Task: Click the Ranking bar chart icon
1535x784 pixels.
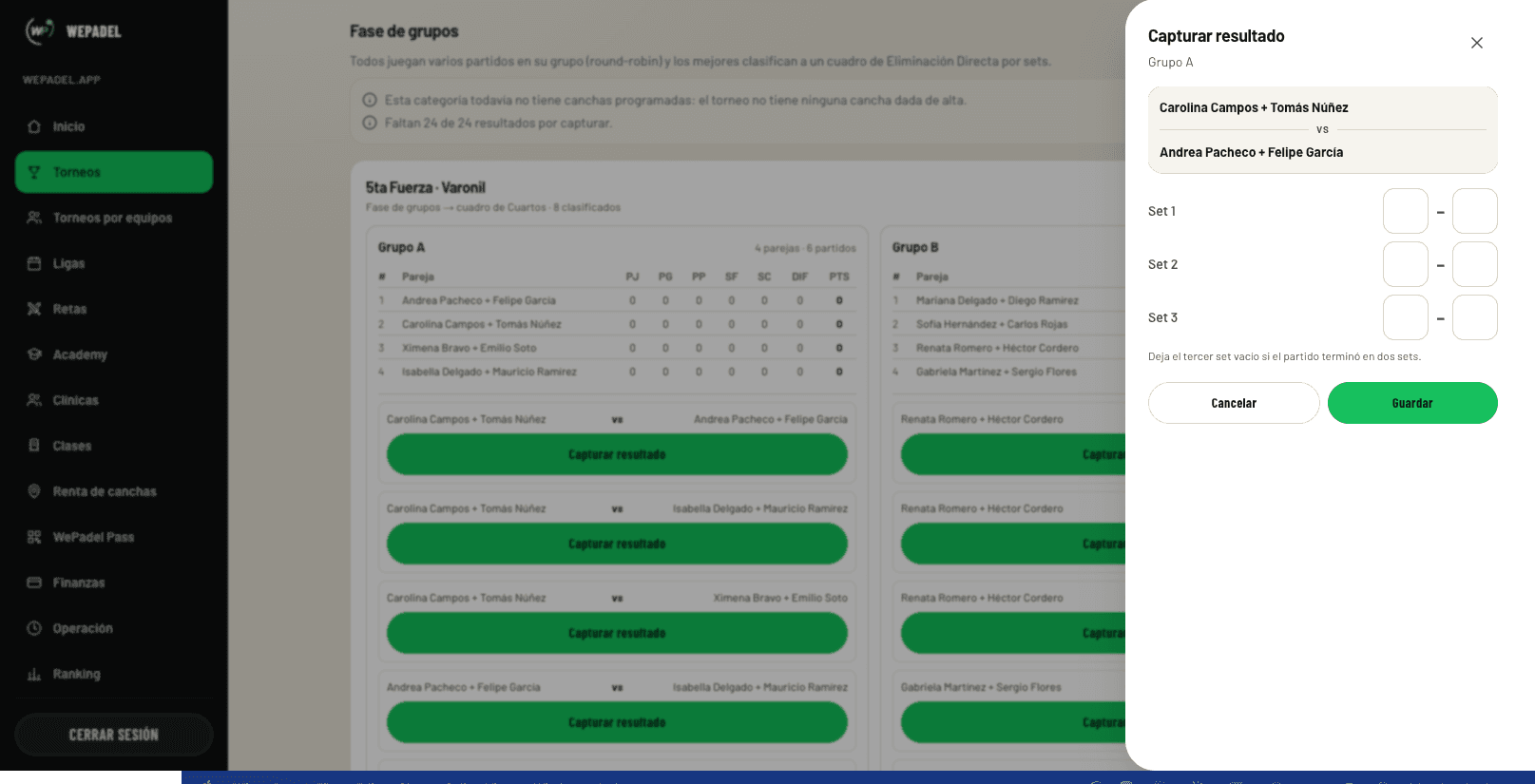Action: (x=34, y=674)
